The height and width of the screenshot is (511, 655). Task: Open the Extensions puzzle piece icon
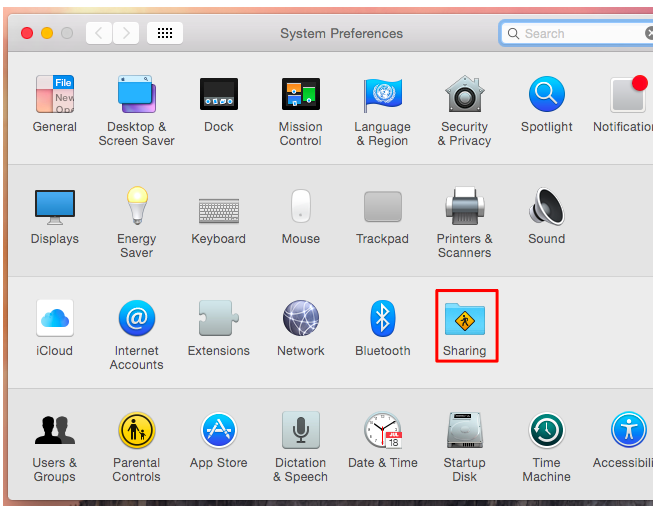(x=219, y=318)
